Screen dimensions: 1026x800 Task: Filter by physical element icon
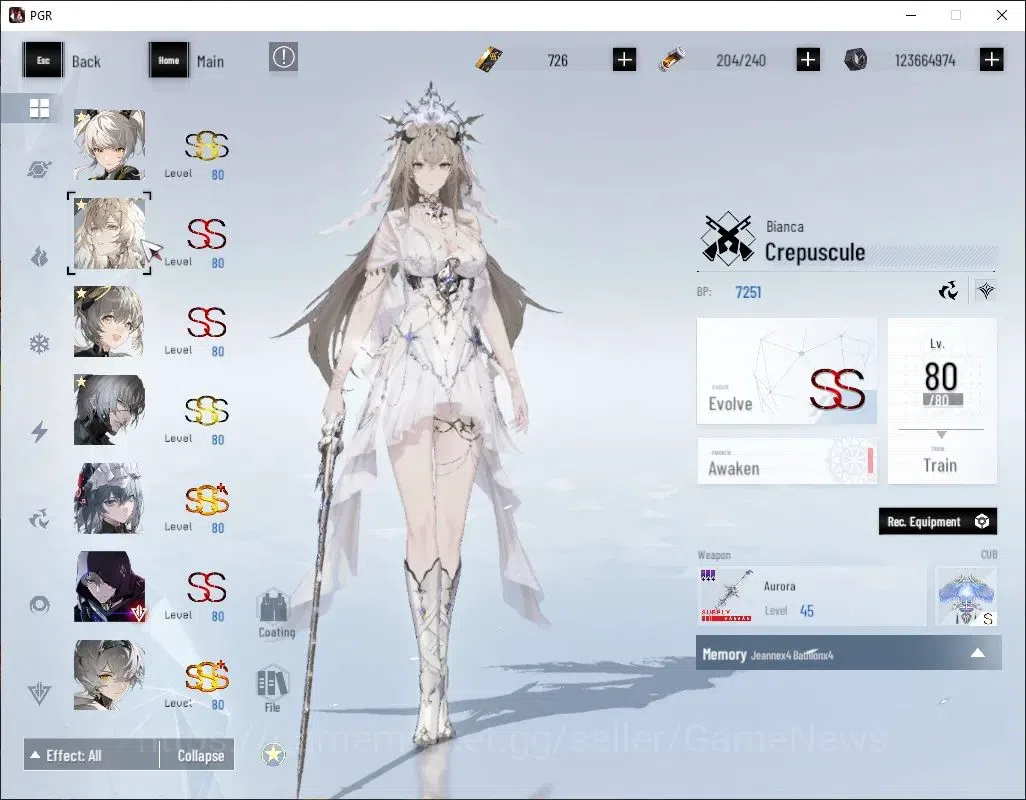tap(39, 170)
